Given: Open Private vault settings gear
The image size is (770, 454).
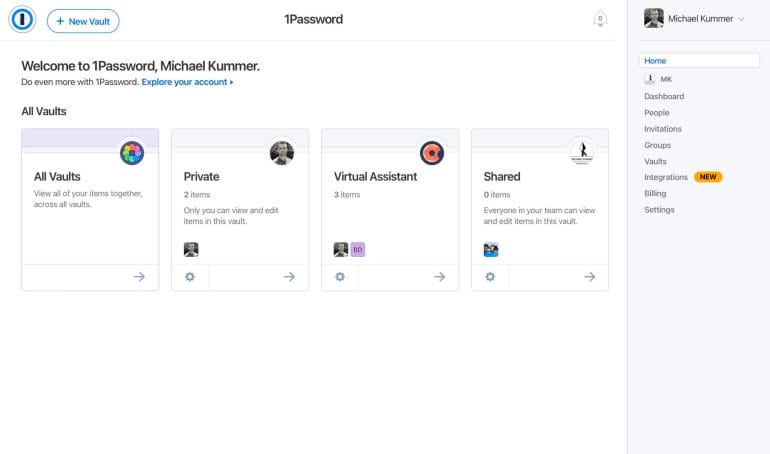Looking at the screenshot, I should pyautogui.click(x=190, y=277).
